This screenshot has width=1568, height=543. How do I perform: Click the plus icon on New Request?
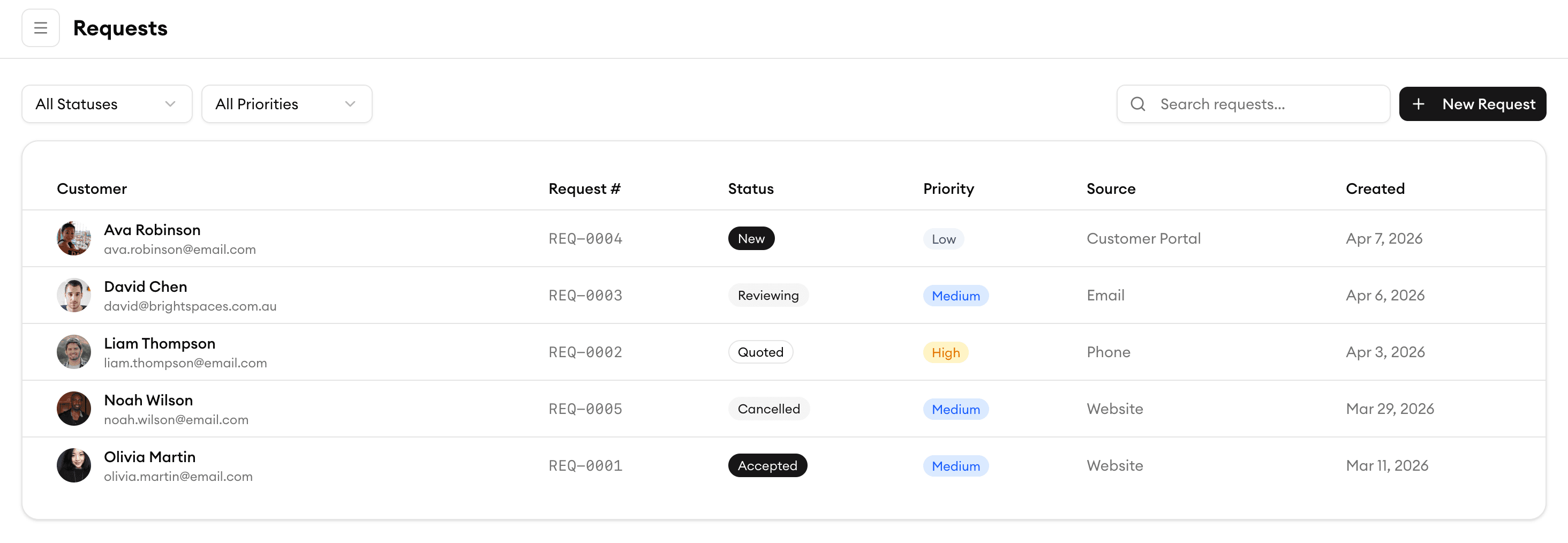coord(1420,104)
